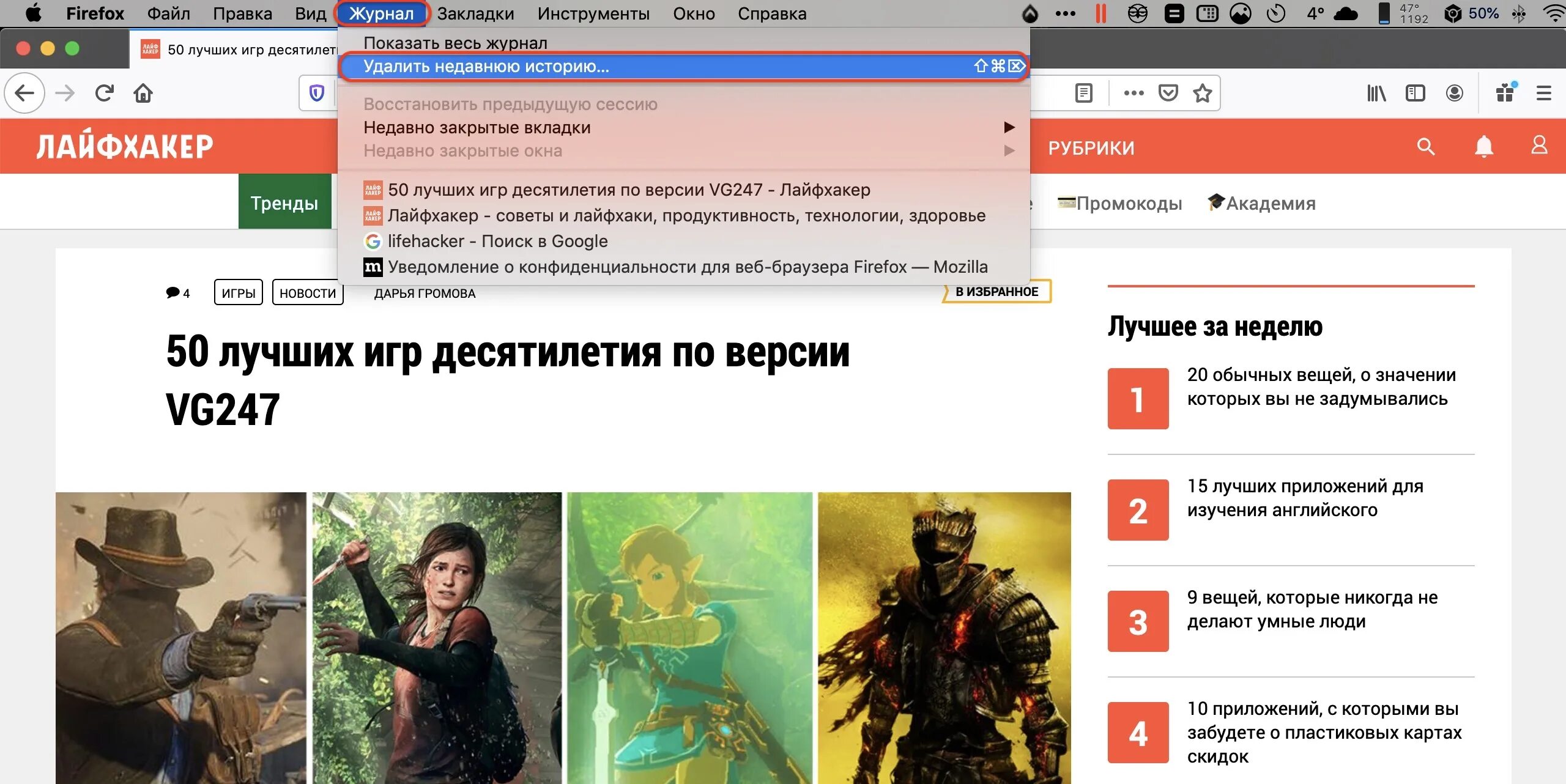Save page to Pocket icon
This screenshot has width=1566, height=784.
[x=1168, y=93]
